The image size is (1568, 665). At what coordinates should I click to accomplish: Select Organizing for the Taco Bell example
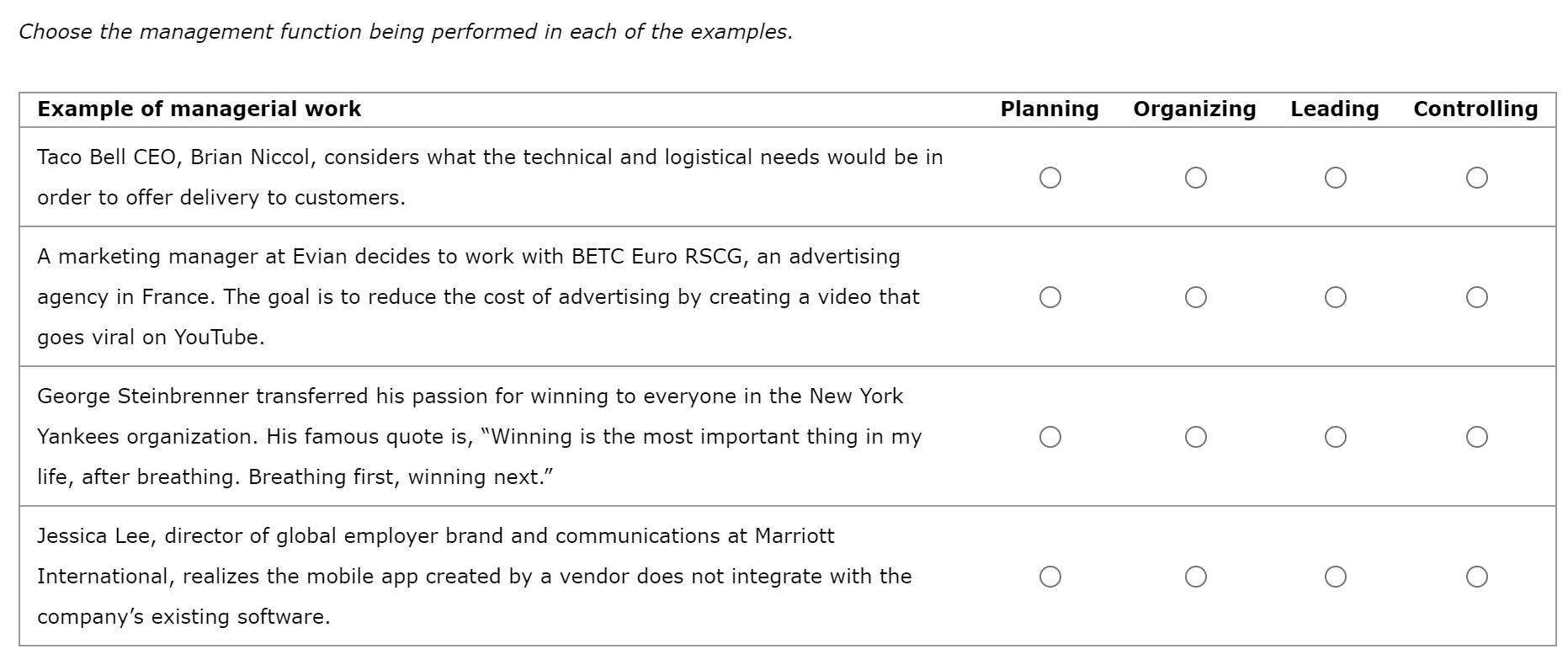click(x=1195, y=178)
